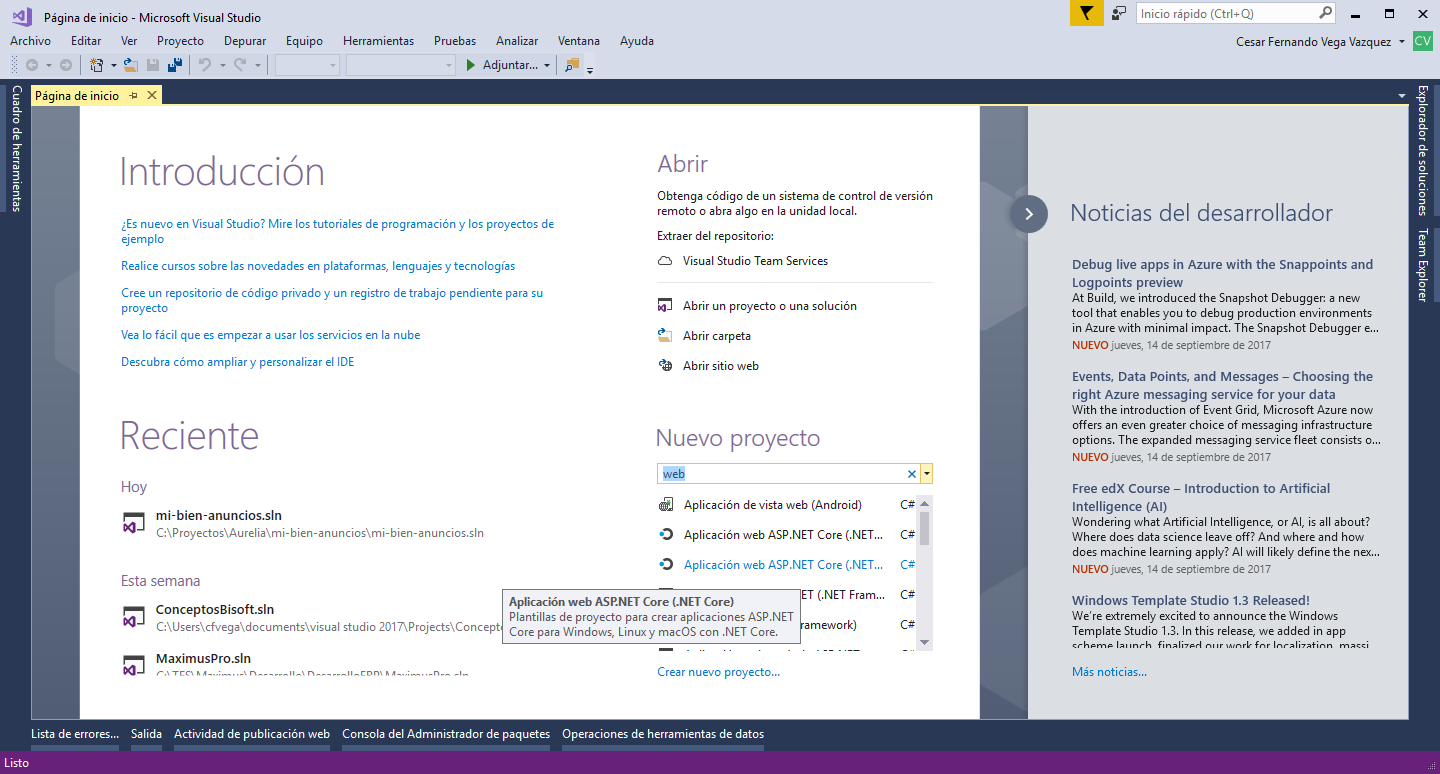The height and width of the screenshot is (774, 1440).
Task: Click the mi-bien-anuncios.sln solution icon
Action: pos(135,523)
